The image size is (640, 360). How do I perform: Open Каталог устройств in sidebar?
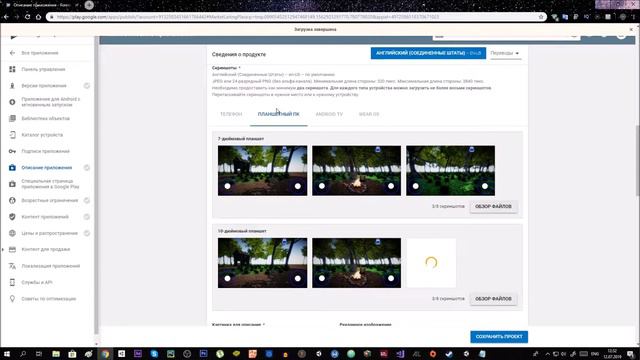(42, 135)
